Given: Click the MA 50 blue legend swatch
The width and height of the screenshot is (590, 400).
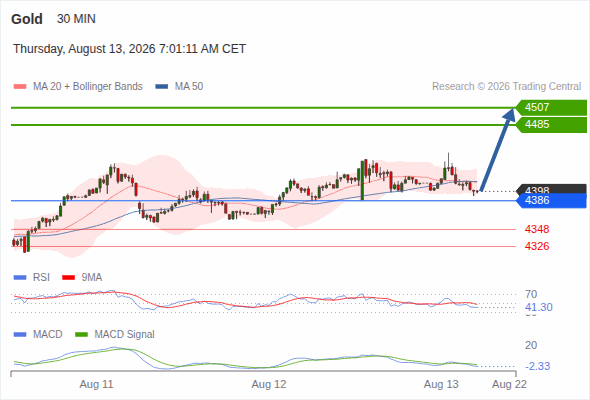Looking at the screenshot, I should (x=162, y=87).
